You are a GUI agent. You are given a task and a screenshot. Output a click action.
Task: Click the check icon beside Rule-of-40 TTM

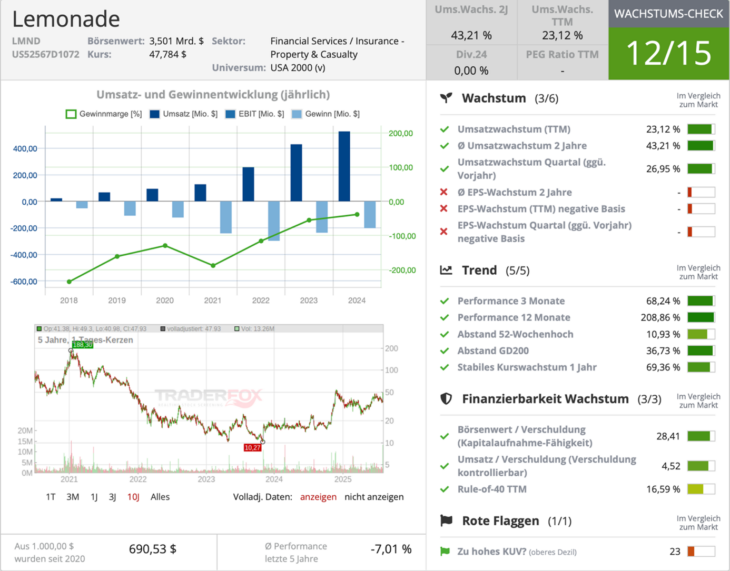point(444,489)
